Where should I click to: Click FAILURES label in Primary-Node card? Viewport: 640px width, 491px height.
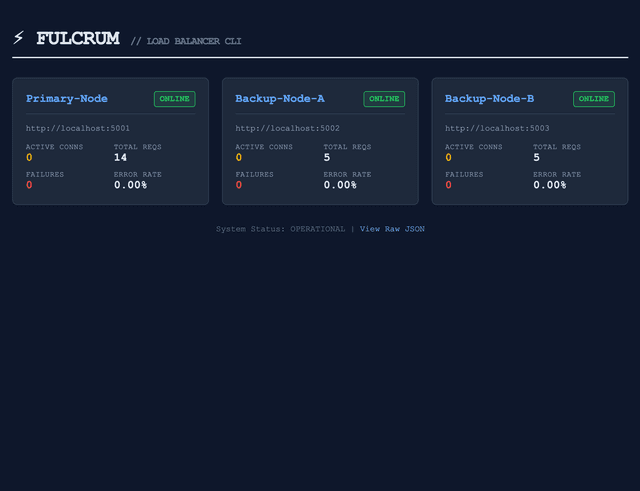tap(45, 174)
